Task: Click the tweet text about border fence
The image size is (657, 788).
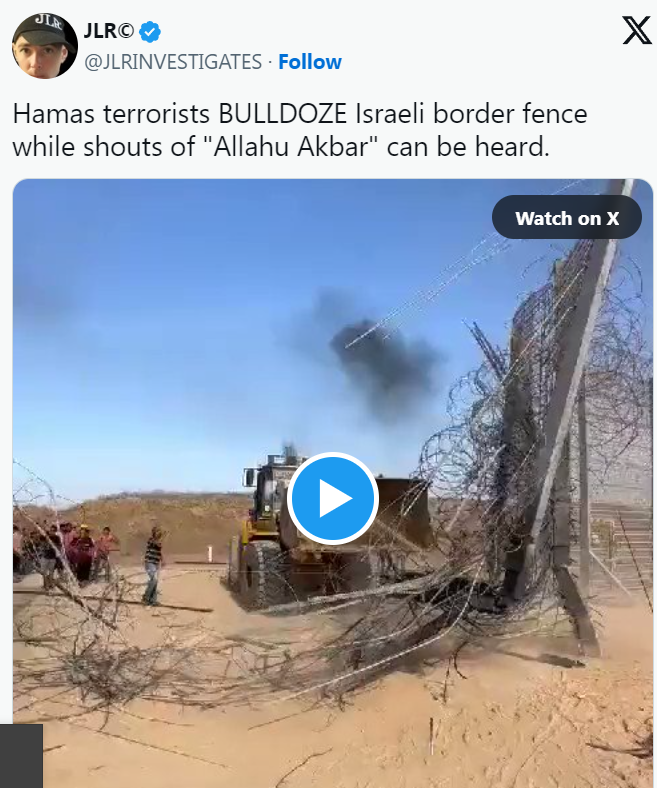Action: click(300, 130)
